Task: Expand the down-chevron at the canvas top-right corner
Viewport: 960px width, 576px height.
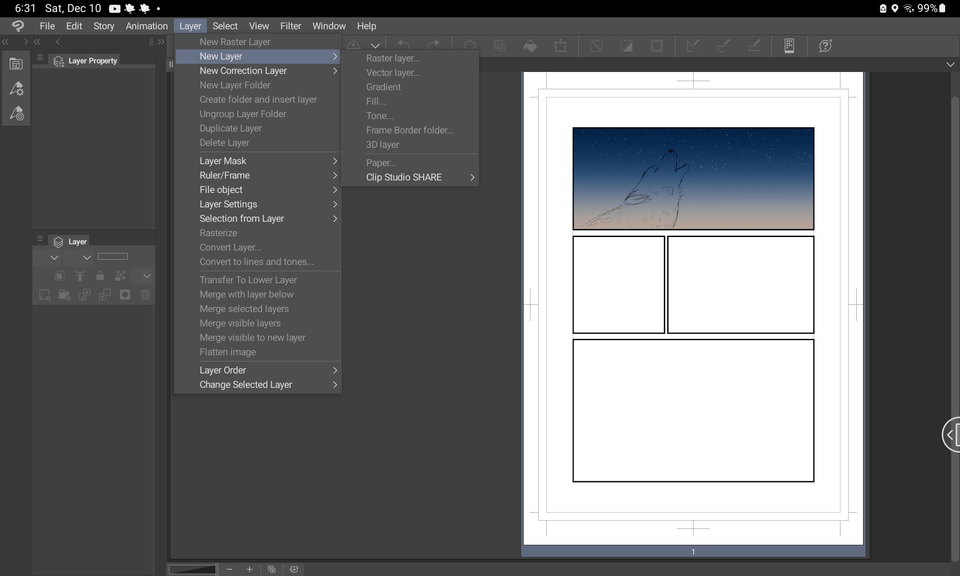Action: click(950, 64)
